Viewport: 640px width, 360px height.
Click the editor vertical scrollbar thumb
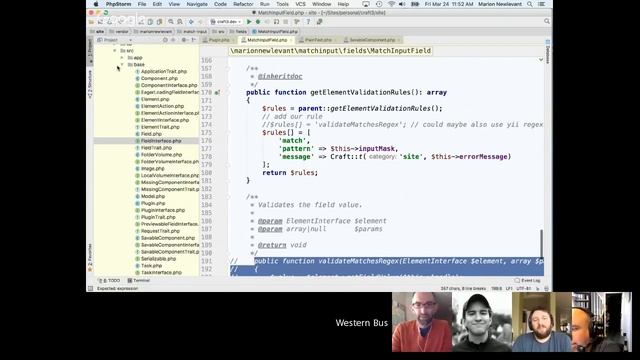point(542,243)
